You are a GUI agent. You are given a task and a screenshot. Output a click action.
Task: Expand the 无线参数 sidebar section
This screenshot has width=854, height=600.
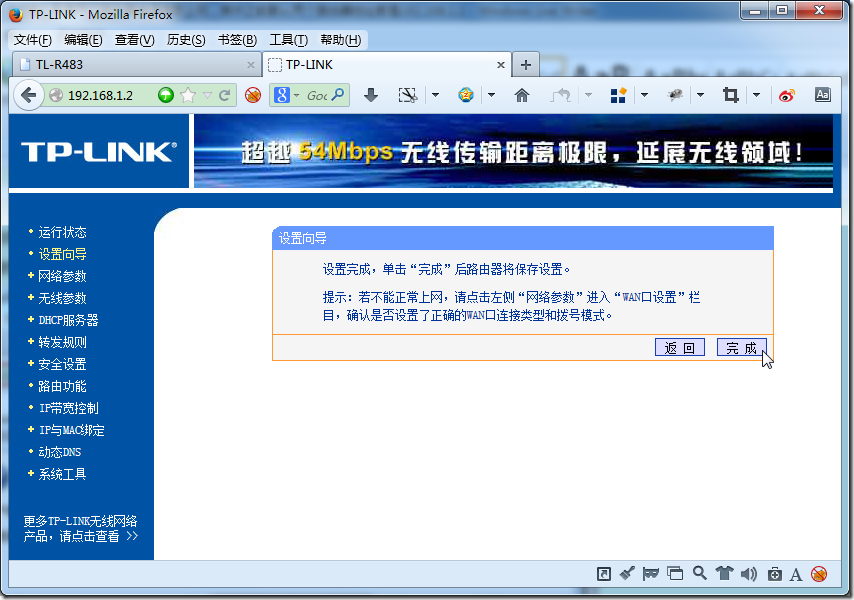[x=62, y=298]
